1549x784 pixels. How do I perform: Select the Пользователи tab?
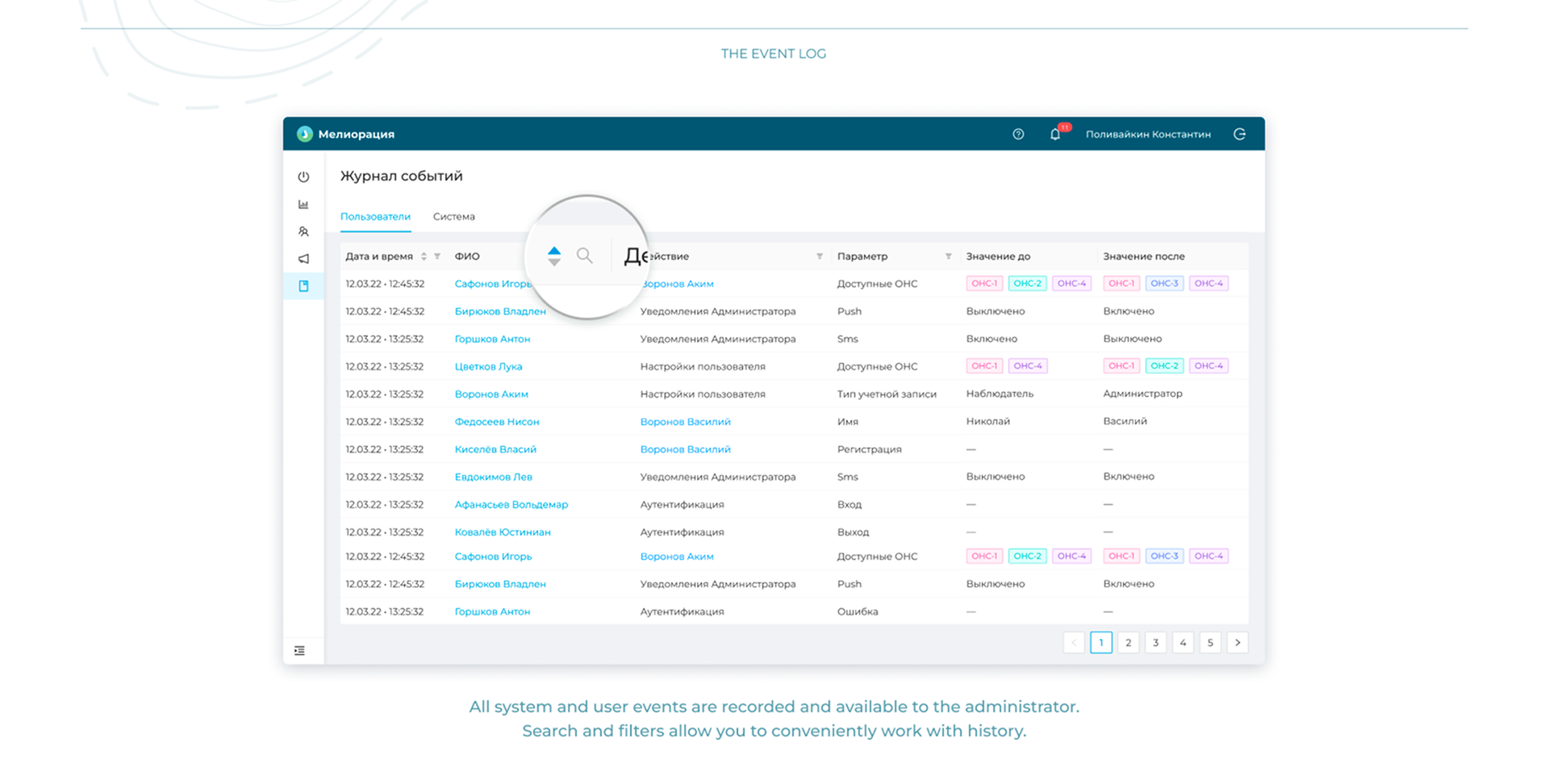[x=375, y=216]
